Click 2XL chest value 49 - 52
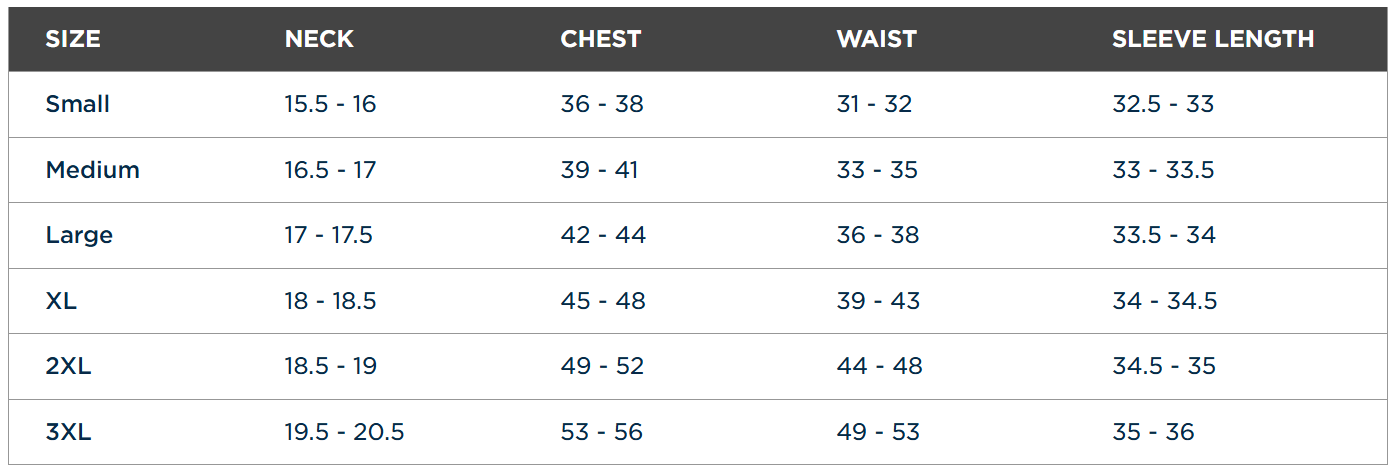Image resolution: width=1397 pixels, height=472 pixels. coord(602,367)
